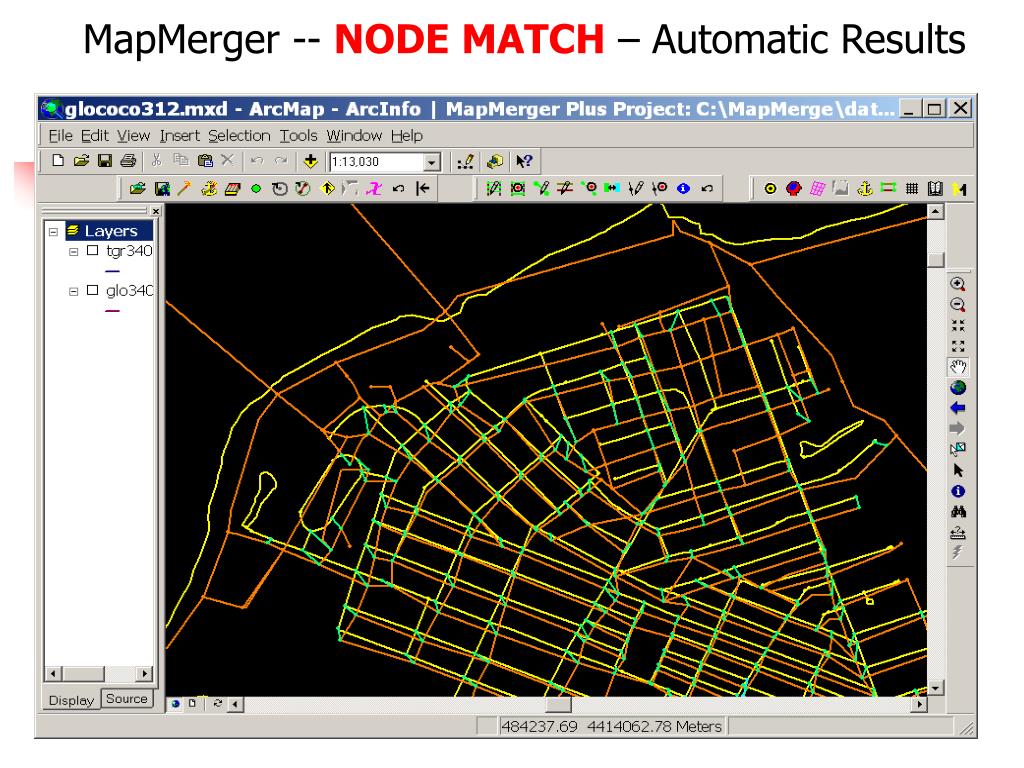Viewport: 1024px width, 768px height.
Task: Open the Insert menu
Action: pyautogui.click(x=180, y=135)
